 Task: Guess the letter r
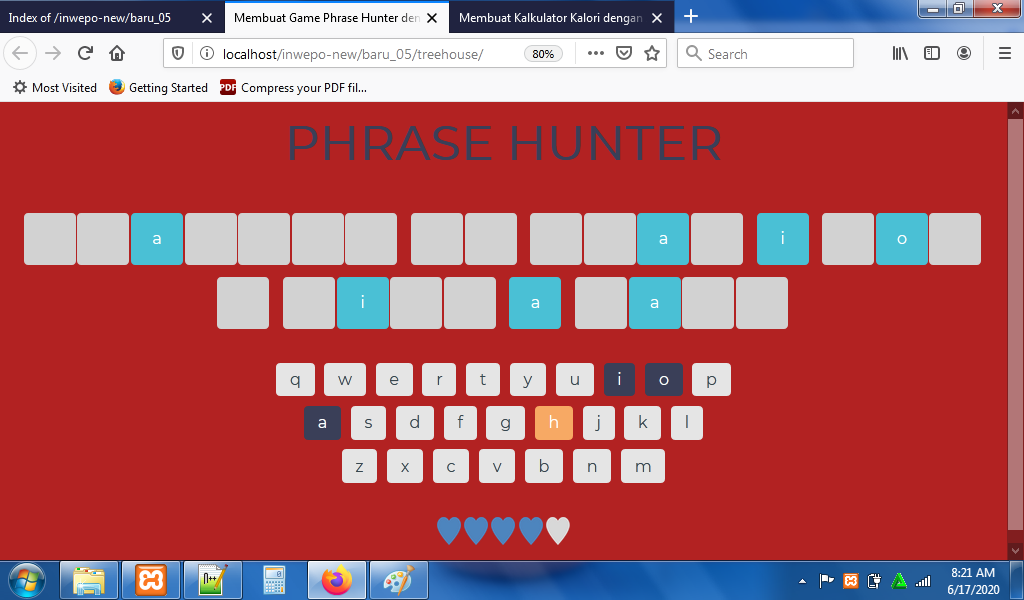[x=439, y=379]
